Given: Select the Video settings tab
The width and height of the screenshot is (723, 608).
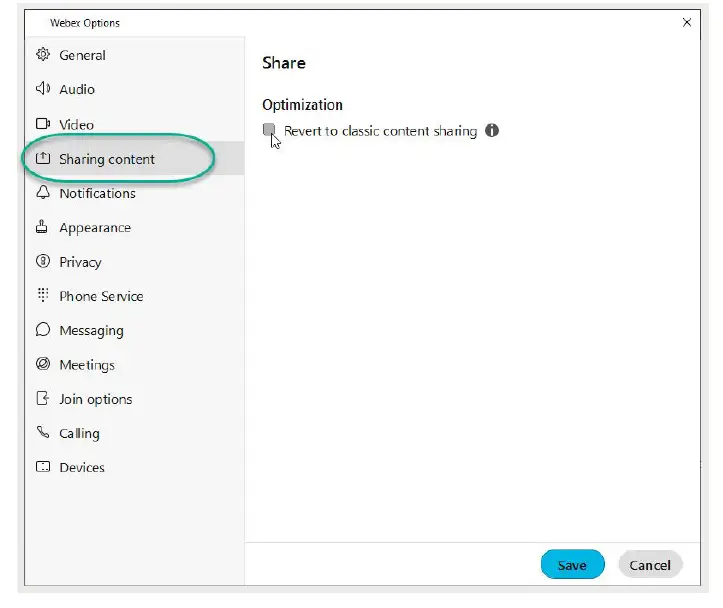Looking at the screenshot, I should 134,124.
